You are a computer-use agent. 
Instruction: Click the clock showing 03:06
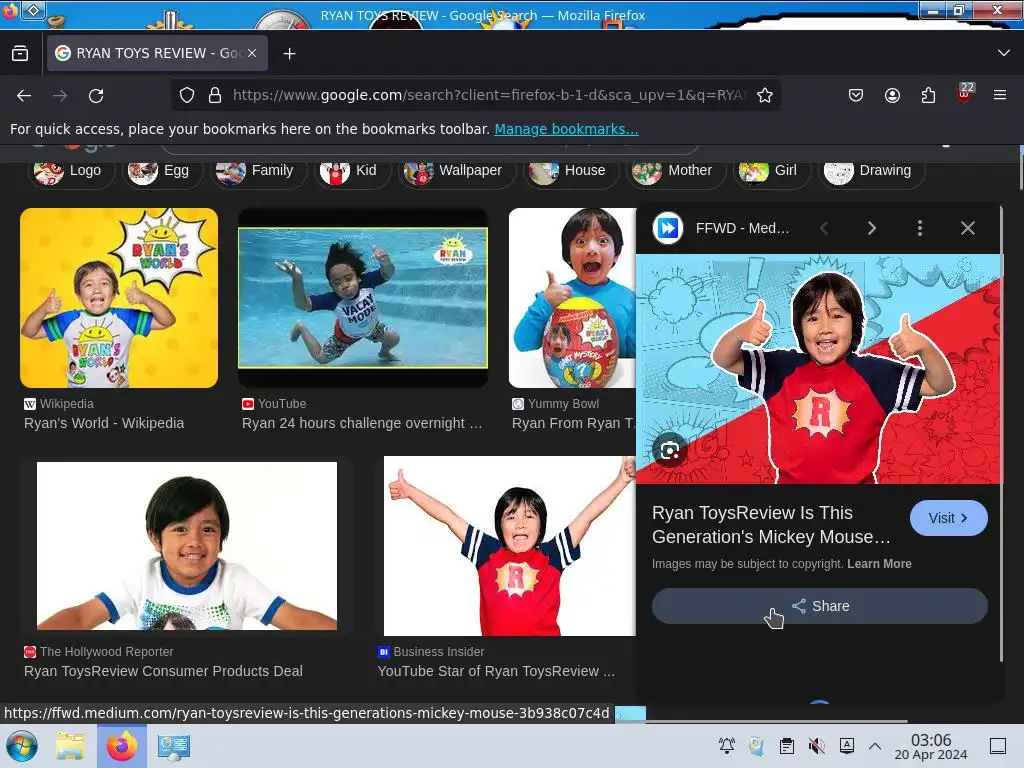coord(931,746)
